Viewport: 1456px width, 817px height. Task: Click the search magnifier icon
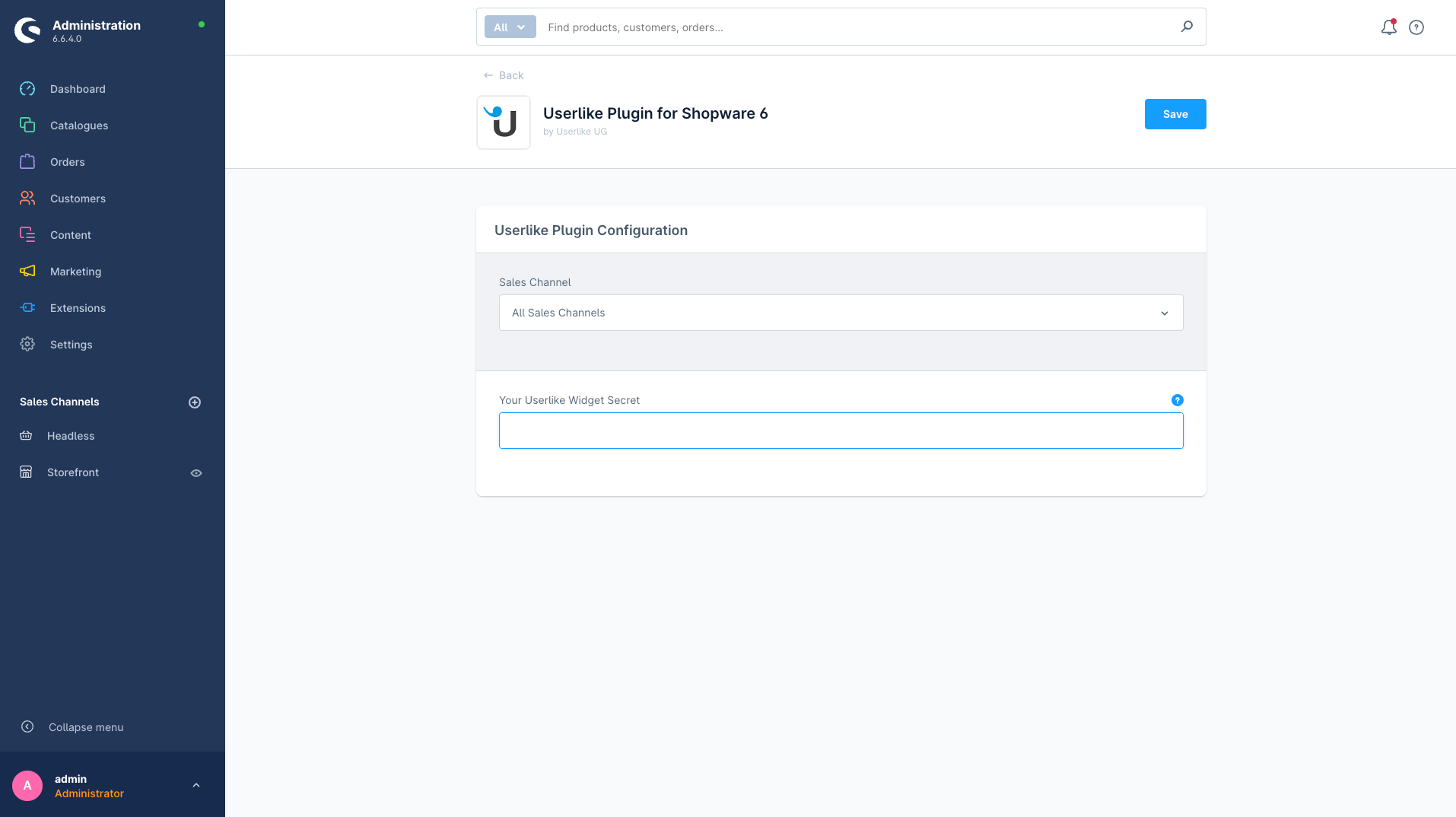(x=1187, y=27)
